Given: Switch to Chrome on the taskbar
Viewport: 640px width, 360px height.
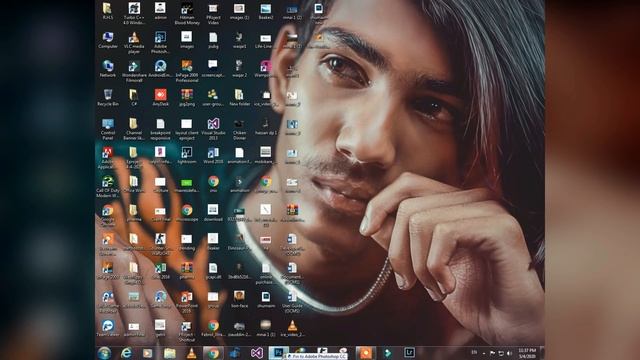Looking at the screenshot, I should [x=213, y=353].
